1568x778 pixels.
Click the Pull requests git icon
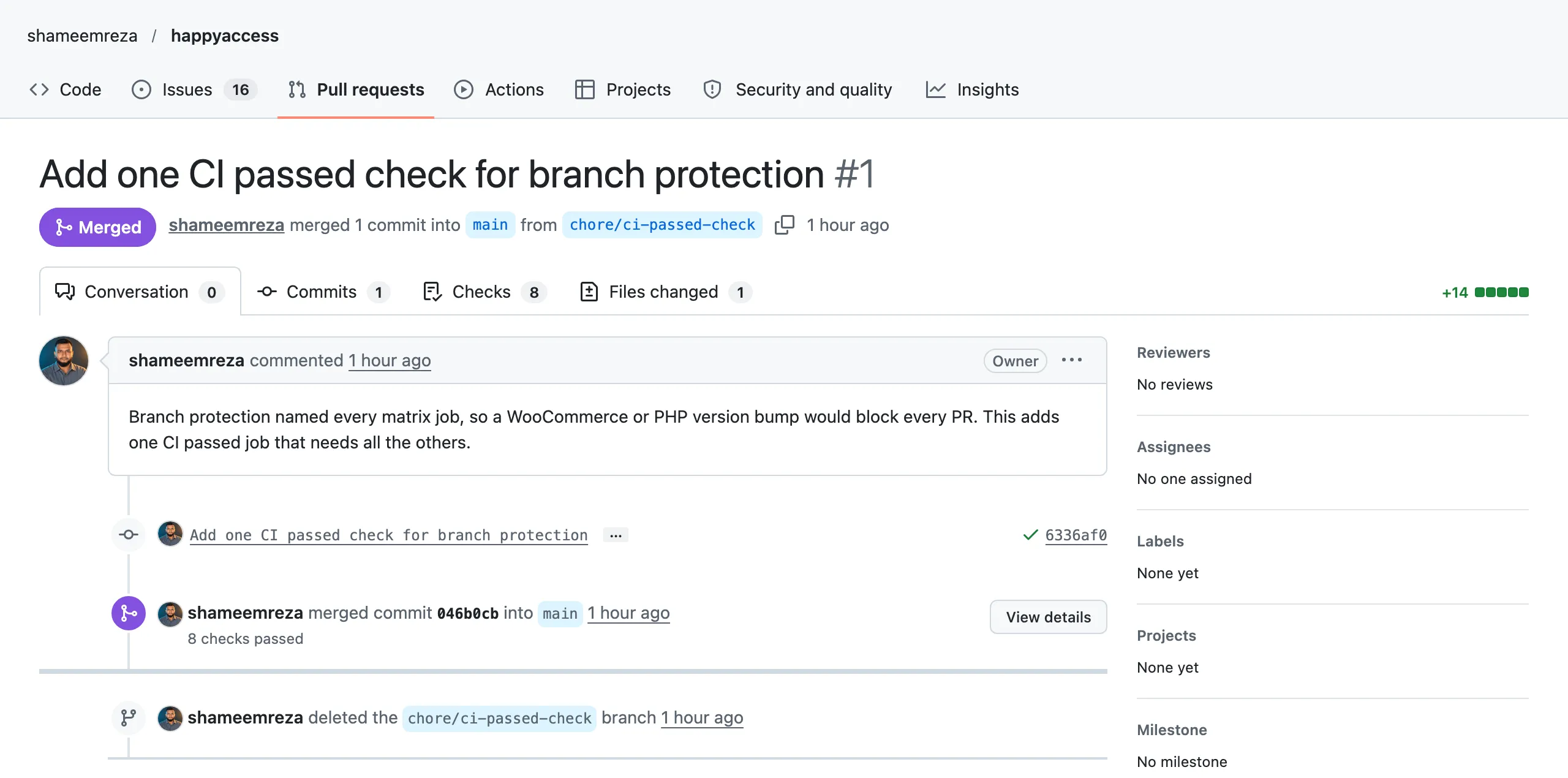[297, 89]
